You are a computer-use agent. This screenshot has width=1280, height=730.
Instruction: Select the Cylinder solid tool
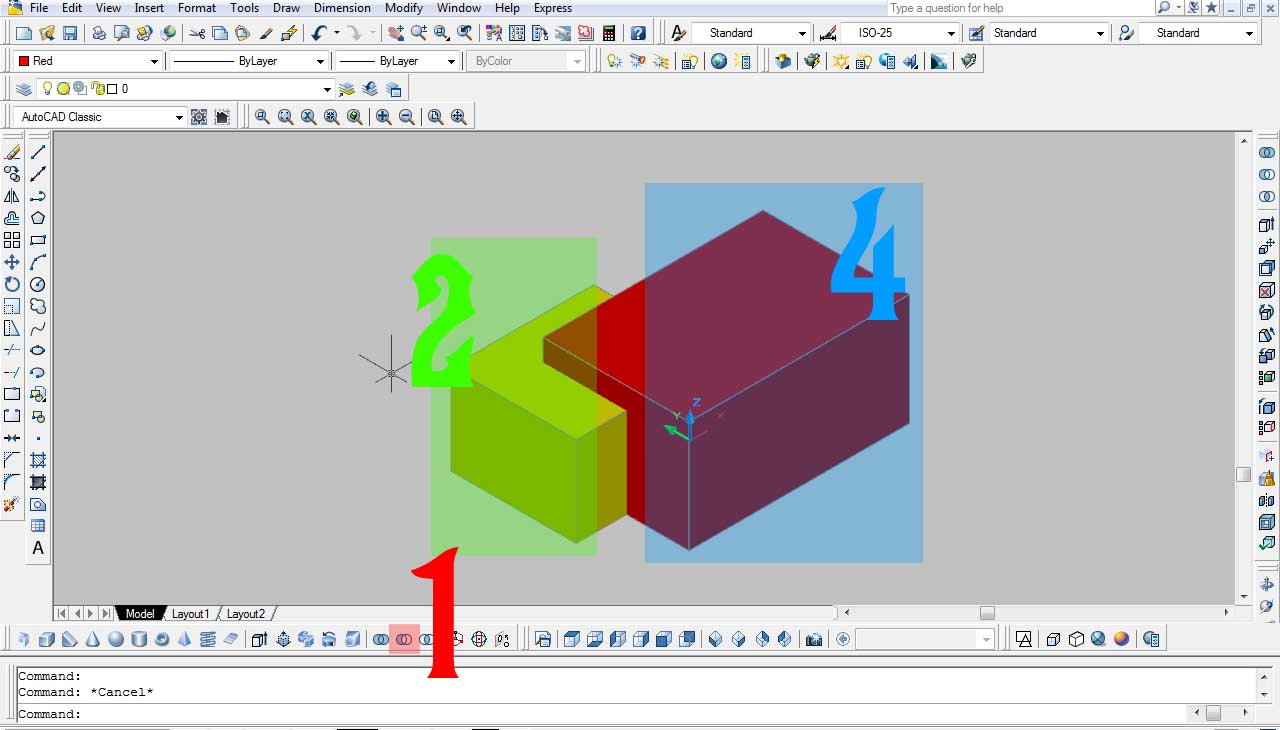(x=139, y=639)
